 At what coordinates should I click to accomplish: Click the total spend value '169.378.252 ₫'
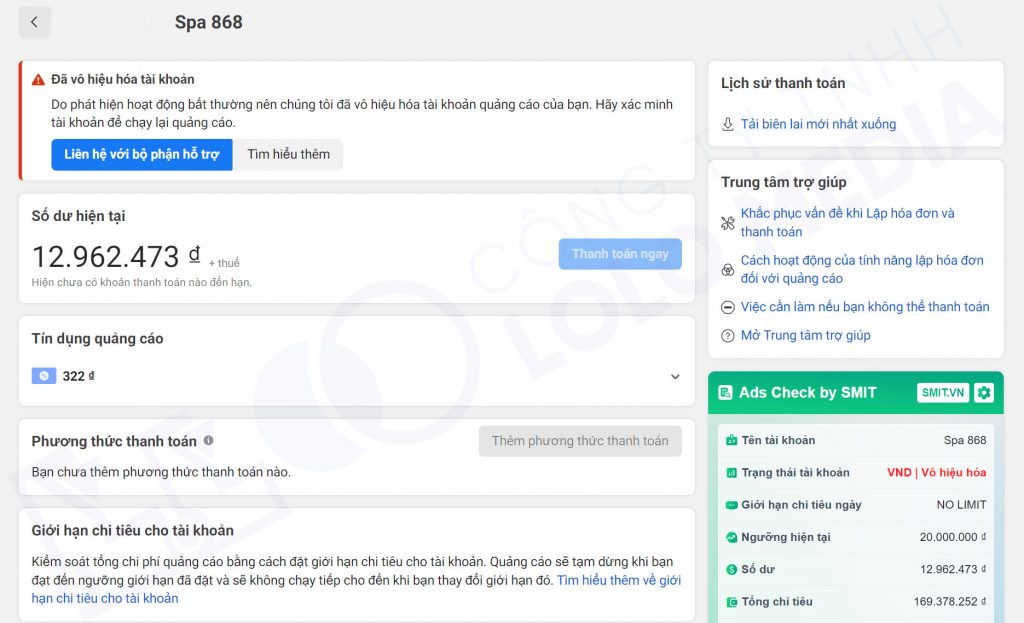pos(950,602)
